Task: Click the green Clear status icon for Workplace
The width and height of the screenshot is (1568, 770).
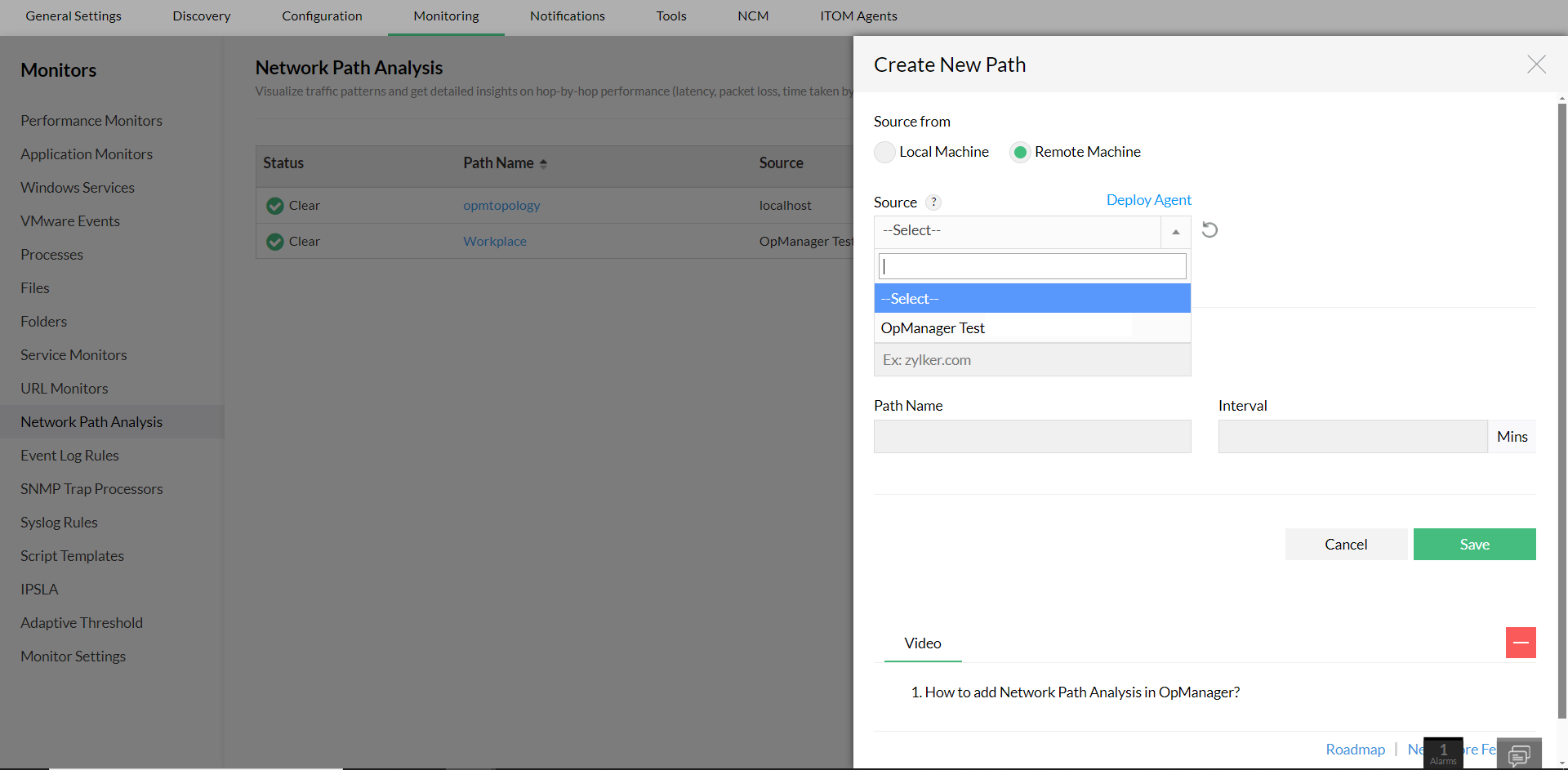Action: click(274, 241)
